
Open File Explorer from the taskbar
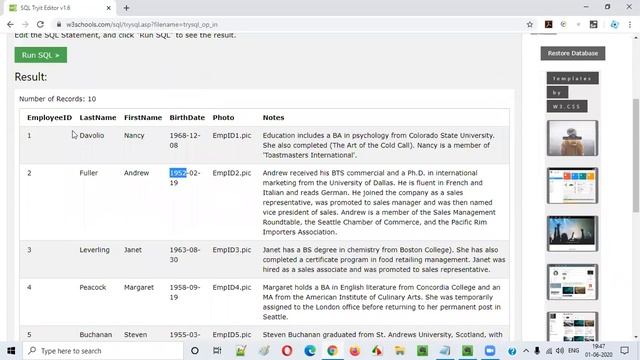tap(400, 351)
